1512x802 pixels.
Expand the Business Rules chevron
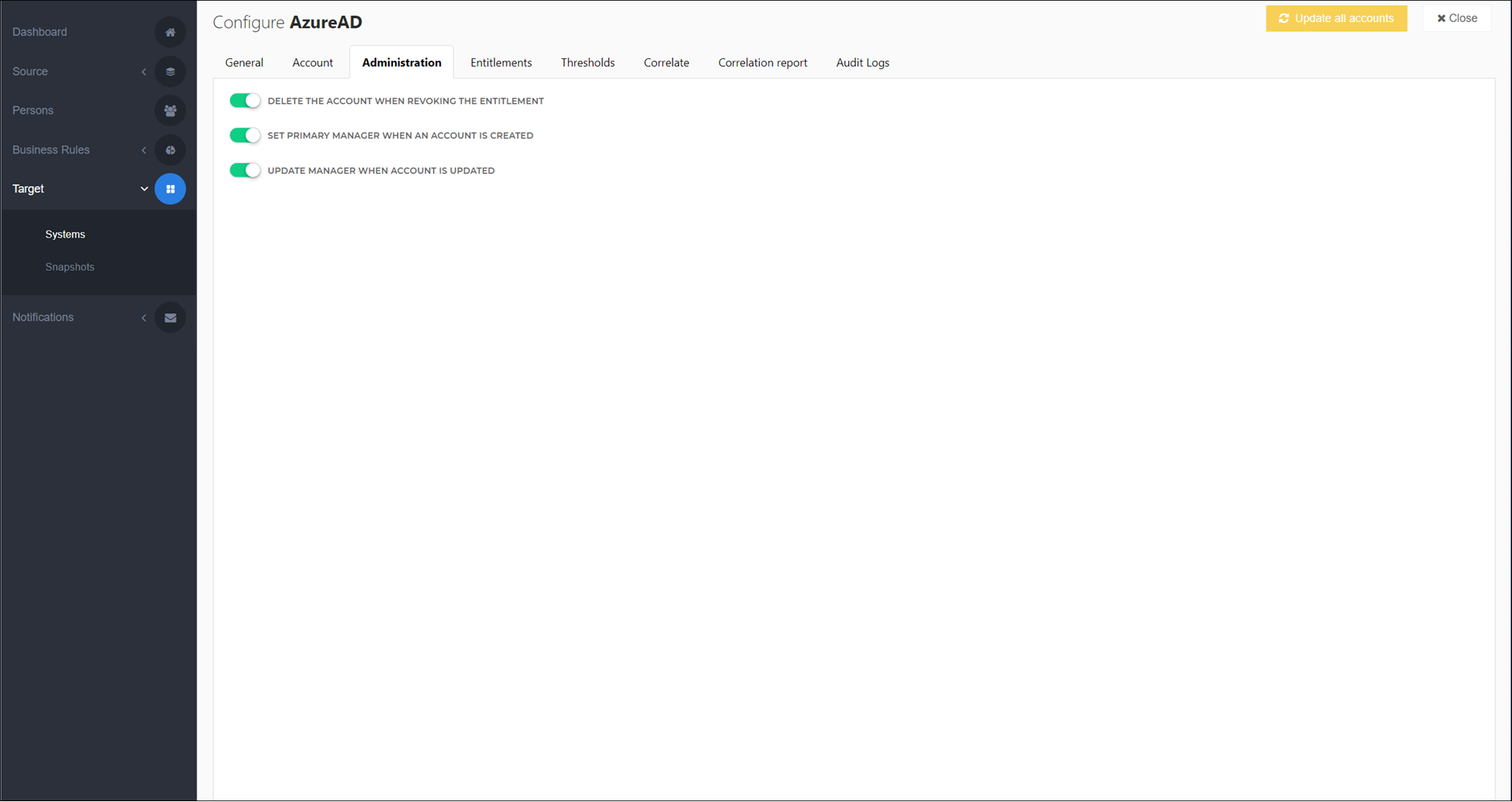coord(144,150)
